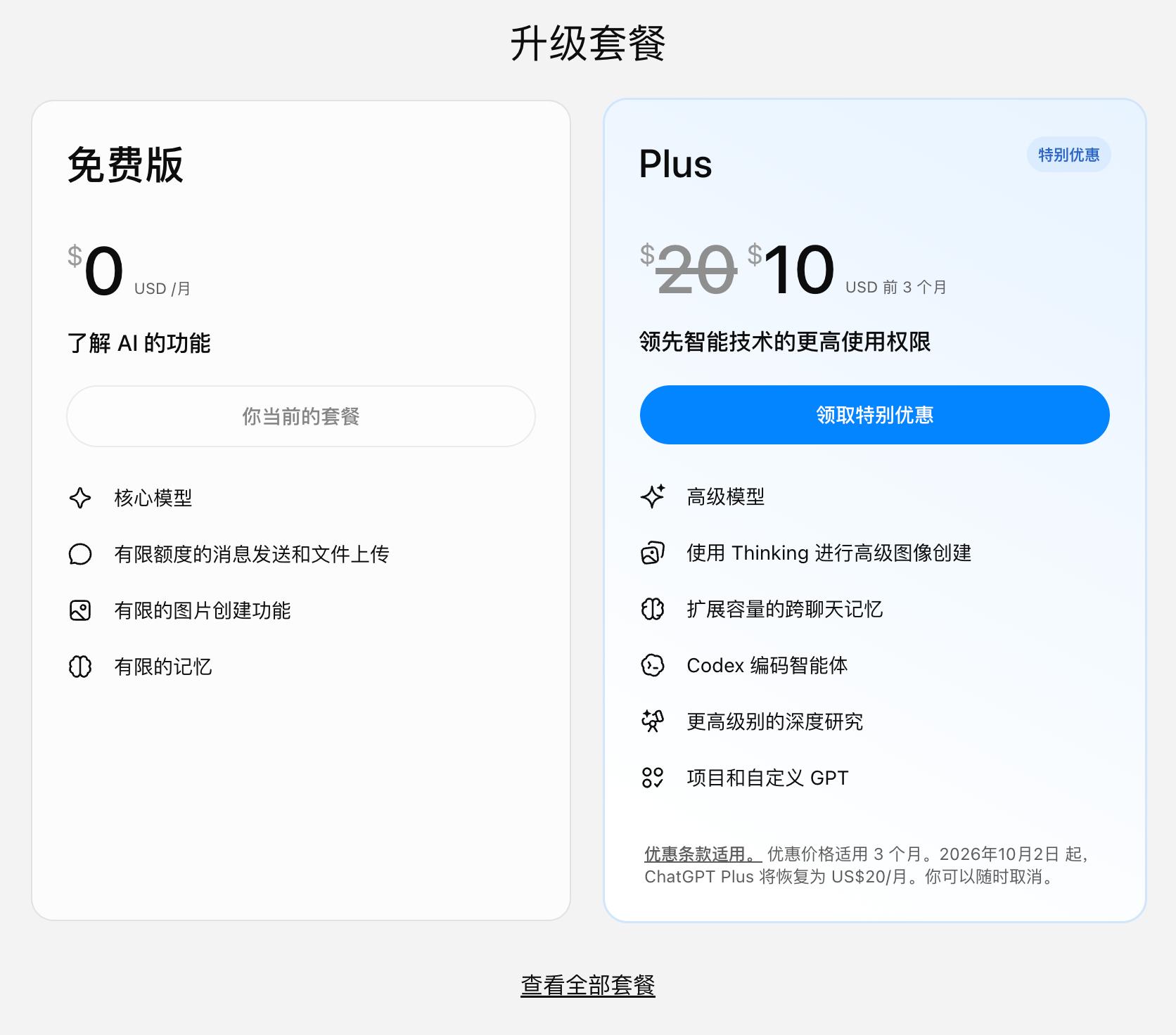Click the USD 前 3 个月 label
Screen dimensions: 1176x1035
(x=896, y=288)
